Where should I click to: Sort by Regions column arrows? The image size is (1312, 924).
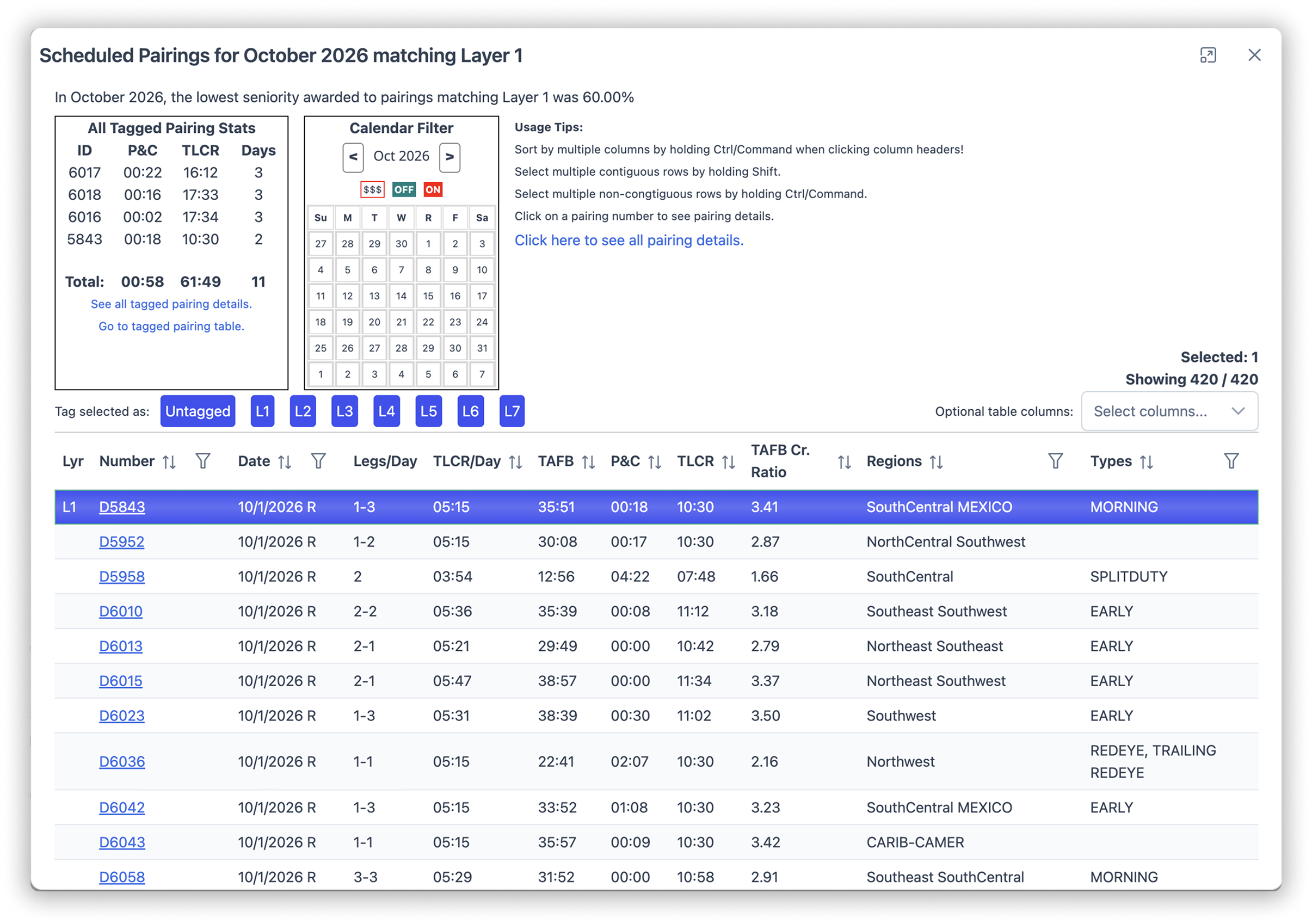pyautogui.click(x=936, y=461)
